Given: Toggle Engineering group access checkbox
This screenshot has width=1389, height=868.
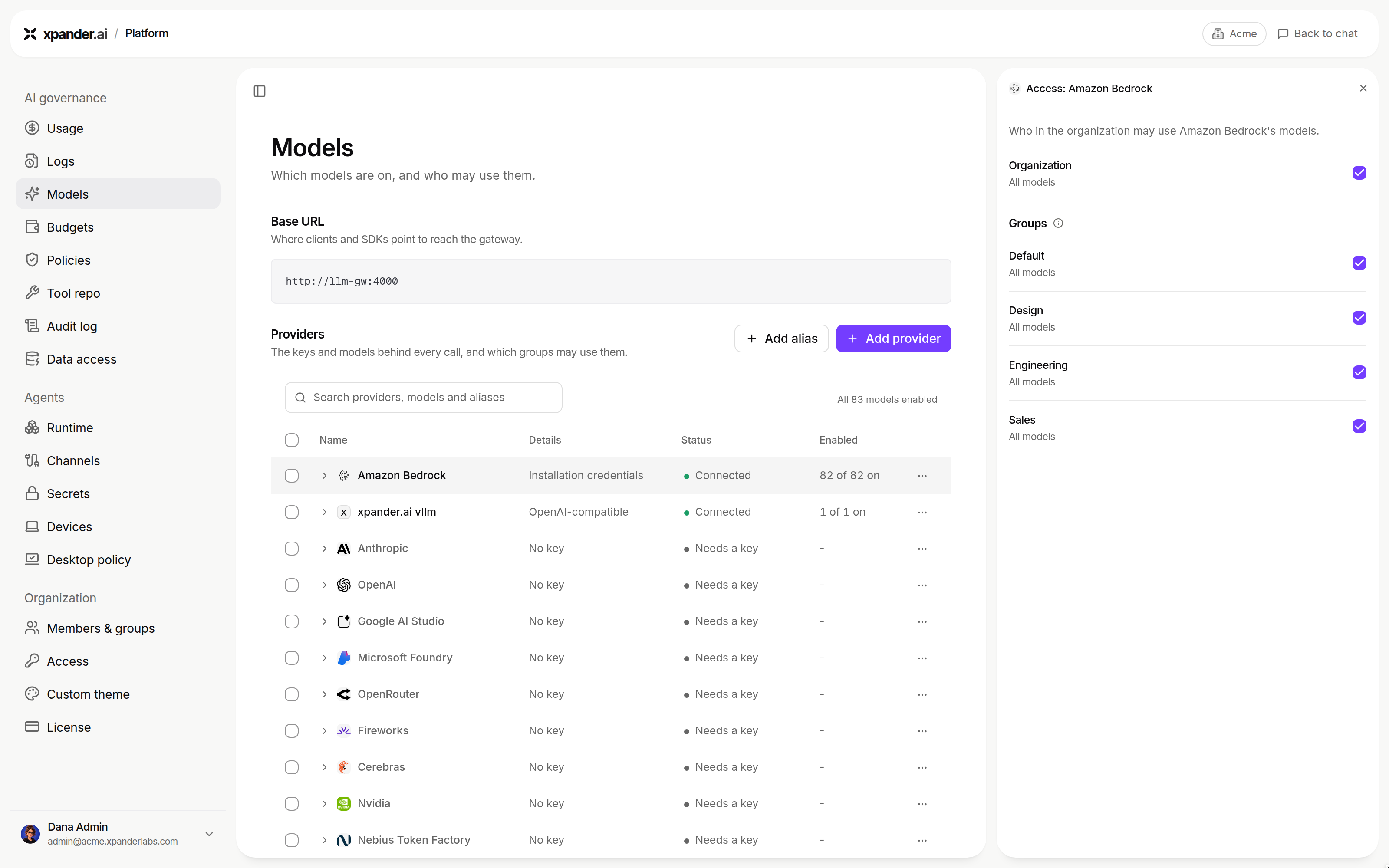Looking at the screenshot, I should (1359, 372).
